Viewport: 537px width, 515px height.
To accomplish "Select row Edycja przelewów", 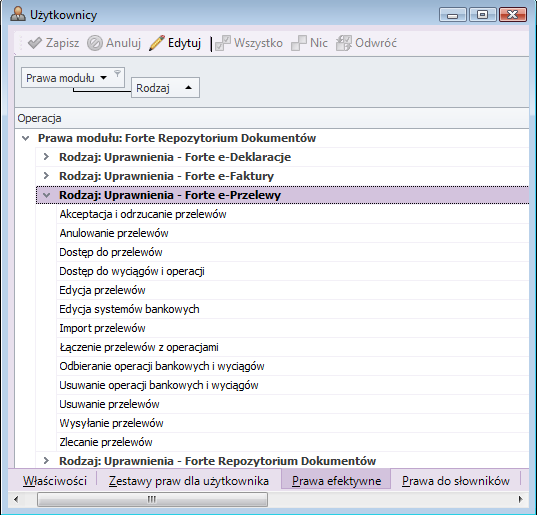I will (x=293, y=290).
